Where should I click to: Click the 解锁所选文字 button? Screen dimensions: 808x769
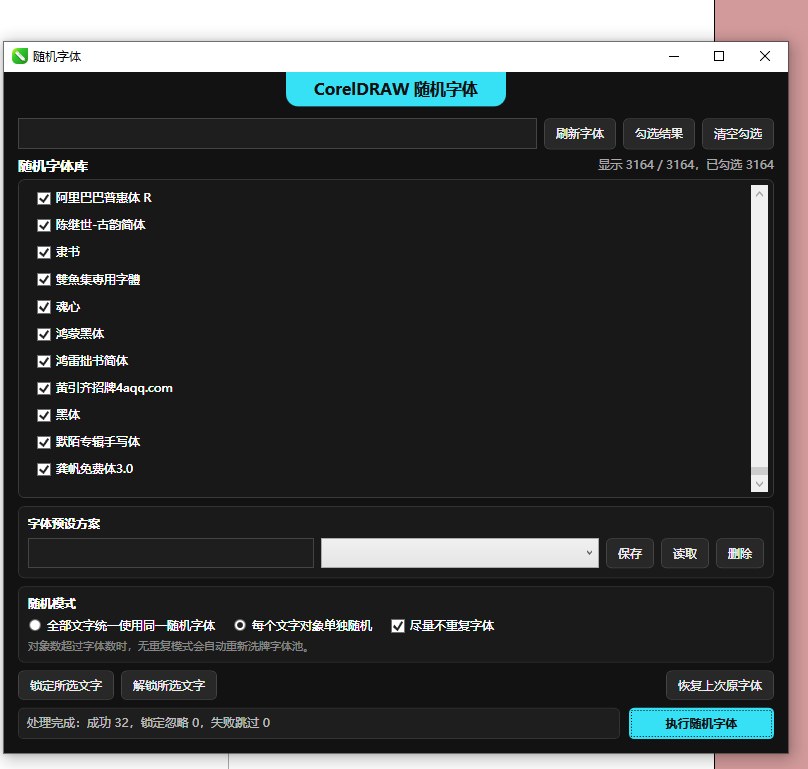169,686
